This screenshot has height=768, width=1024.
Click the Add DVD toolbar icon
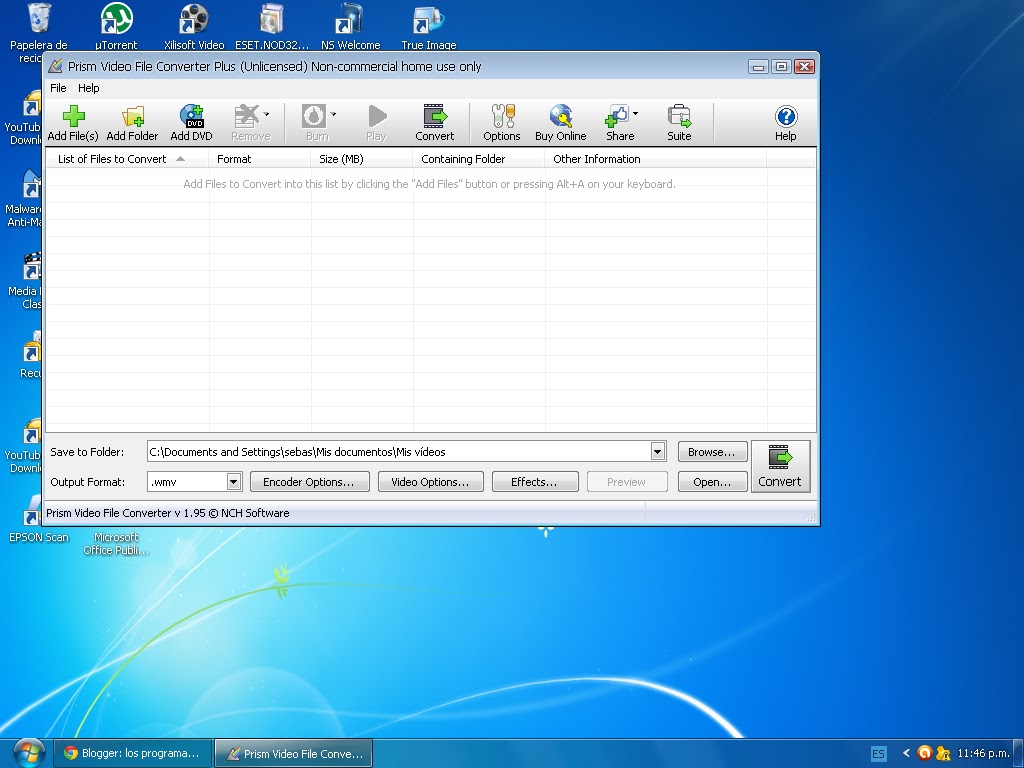pyautogui.click(x=191, y=123)
